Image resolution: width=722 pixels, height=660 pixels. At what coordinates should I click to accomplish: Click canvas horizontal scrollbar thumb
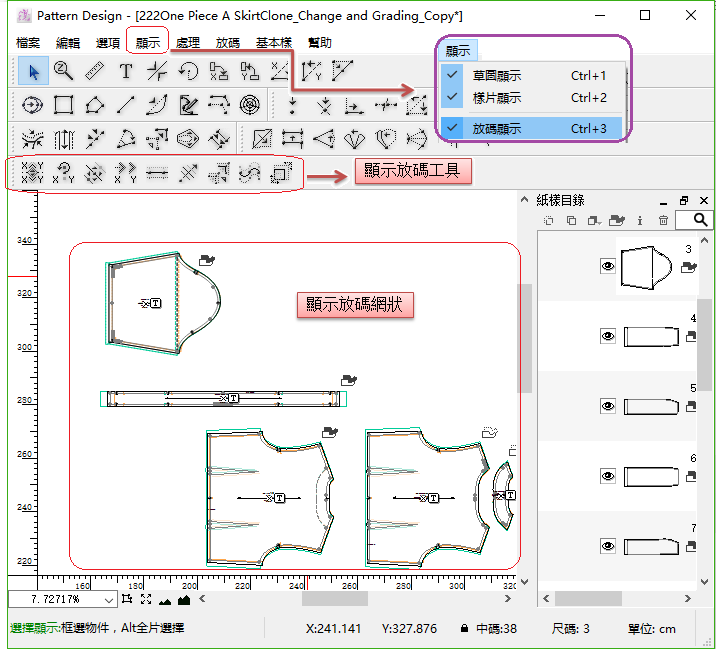coord(335,599)
